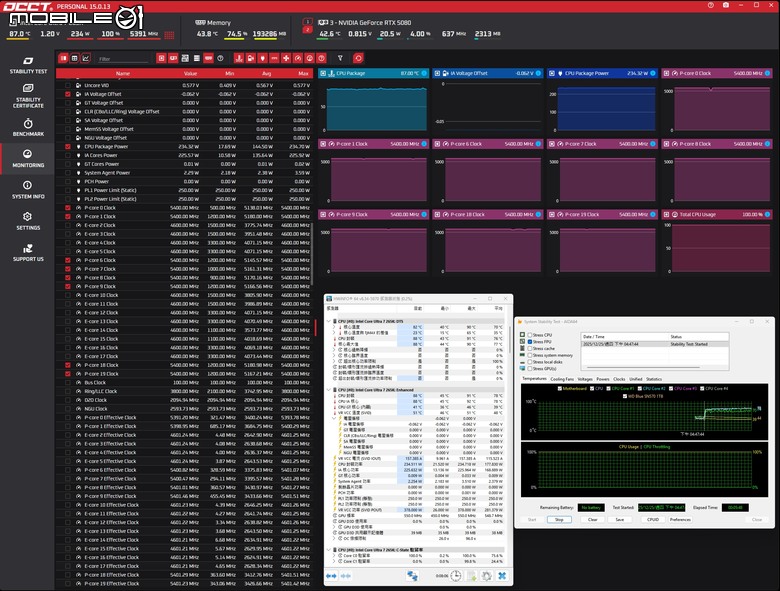Check the E-core 2 Clock row checkbox
This screenshot has width=780, height=591.
click(x=68, y=225)
